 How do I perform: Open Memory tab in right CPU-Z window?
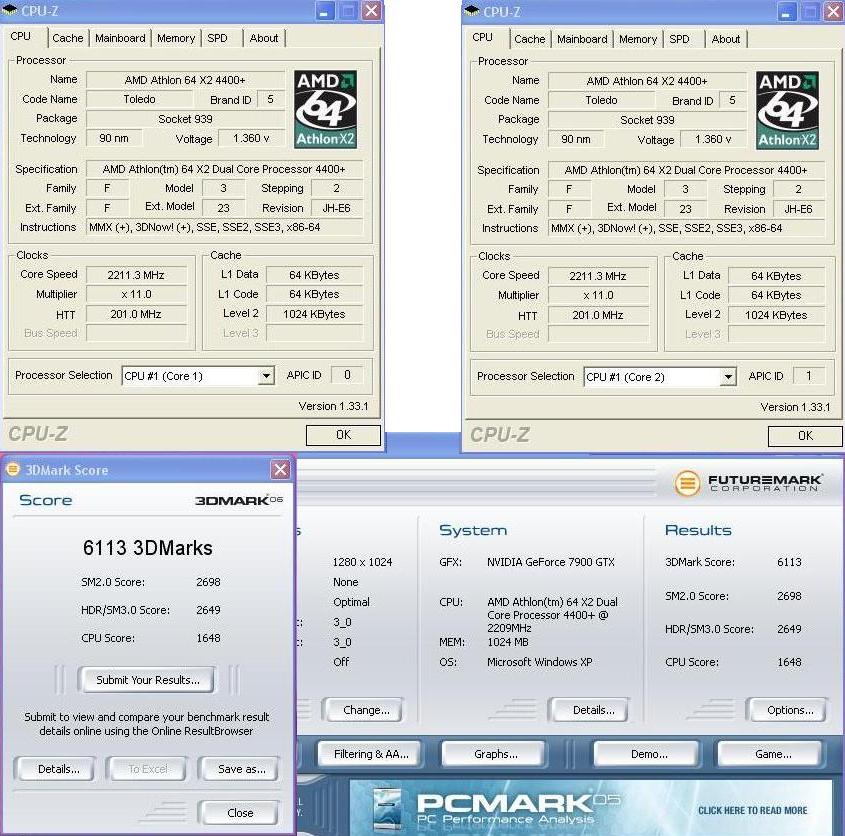[638, 39]
